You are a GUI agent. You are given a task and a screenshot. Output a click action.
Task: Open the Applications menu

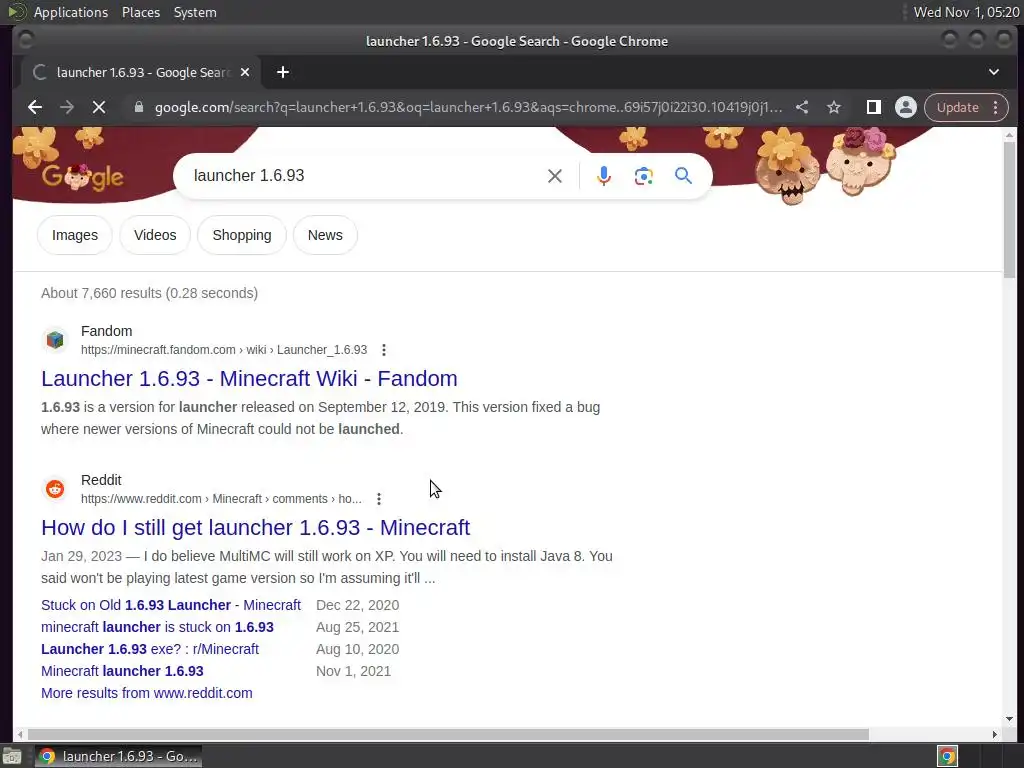pos(71,12)
